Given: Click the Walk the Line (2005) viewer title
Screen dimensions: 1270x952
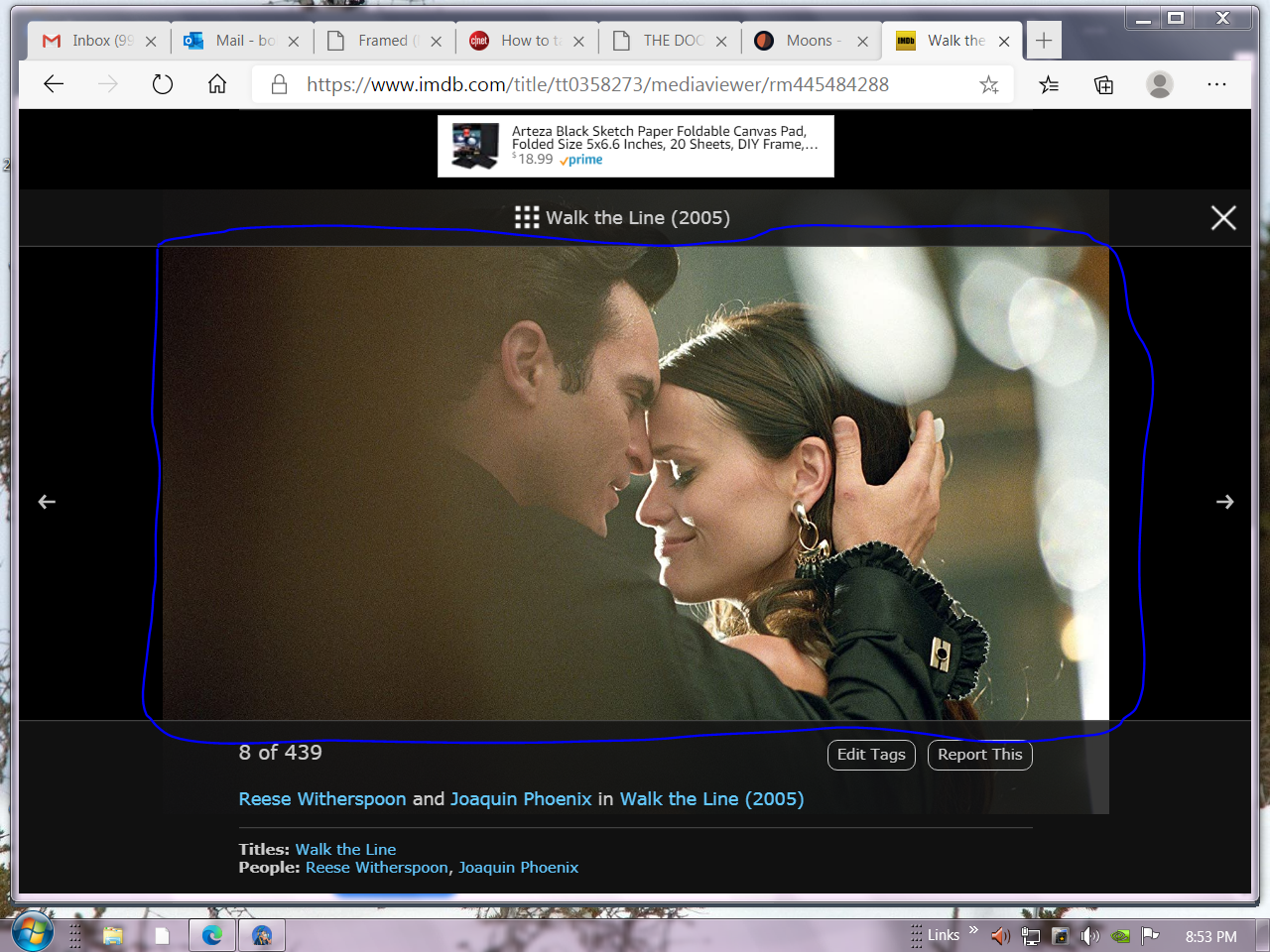Looking at the screenshot, I should [x=638, y=218].
